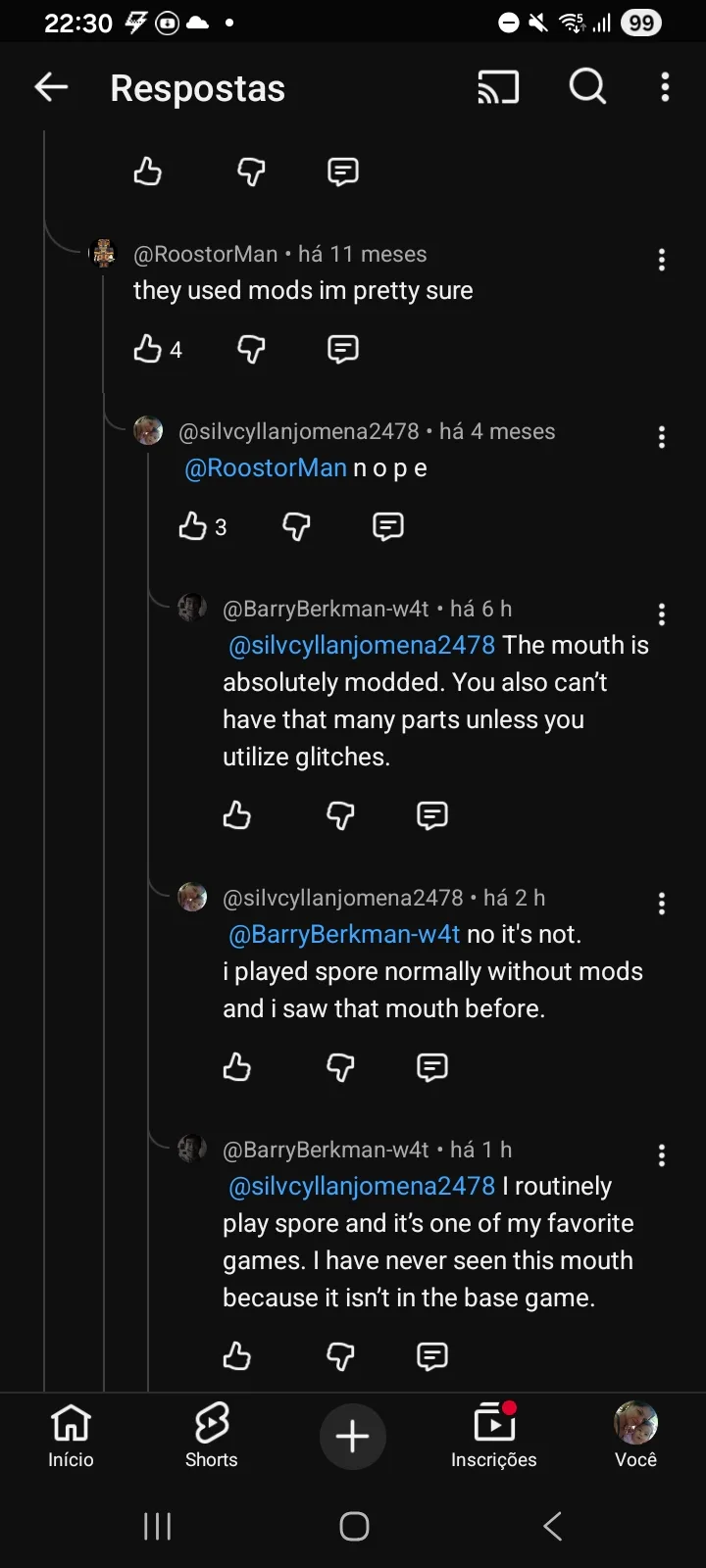Tap the Cast to device icon
706x1568 pixels.
(x=498, y=88)
